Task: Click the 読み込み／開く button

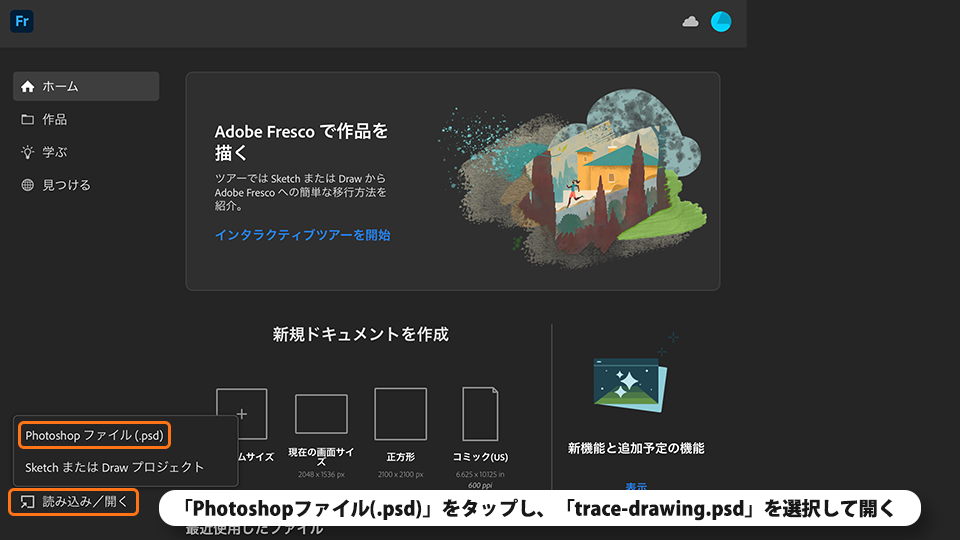Action: 73,502
